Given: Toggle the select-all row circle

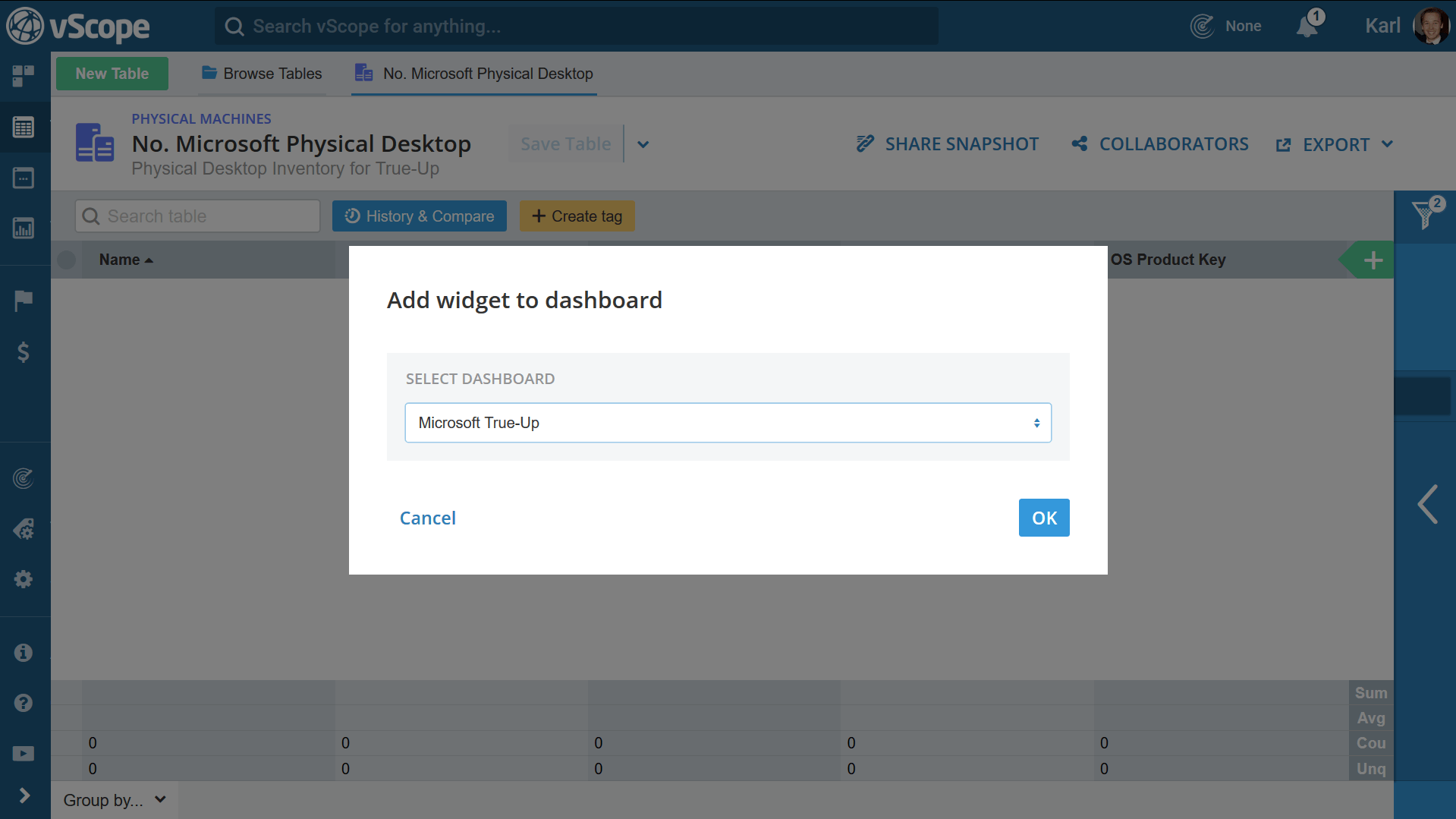Looking at the screenshot, I should (x=67, y=260).
